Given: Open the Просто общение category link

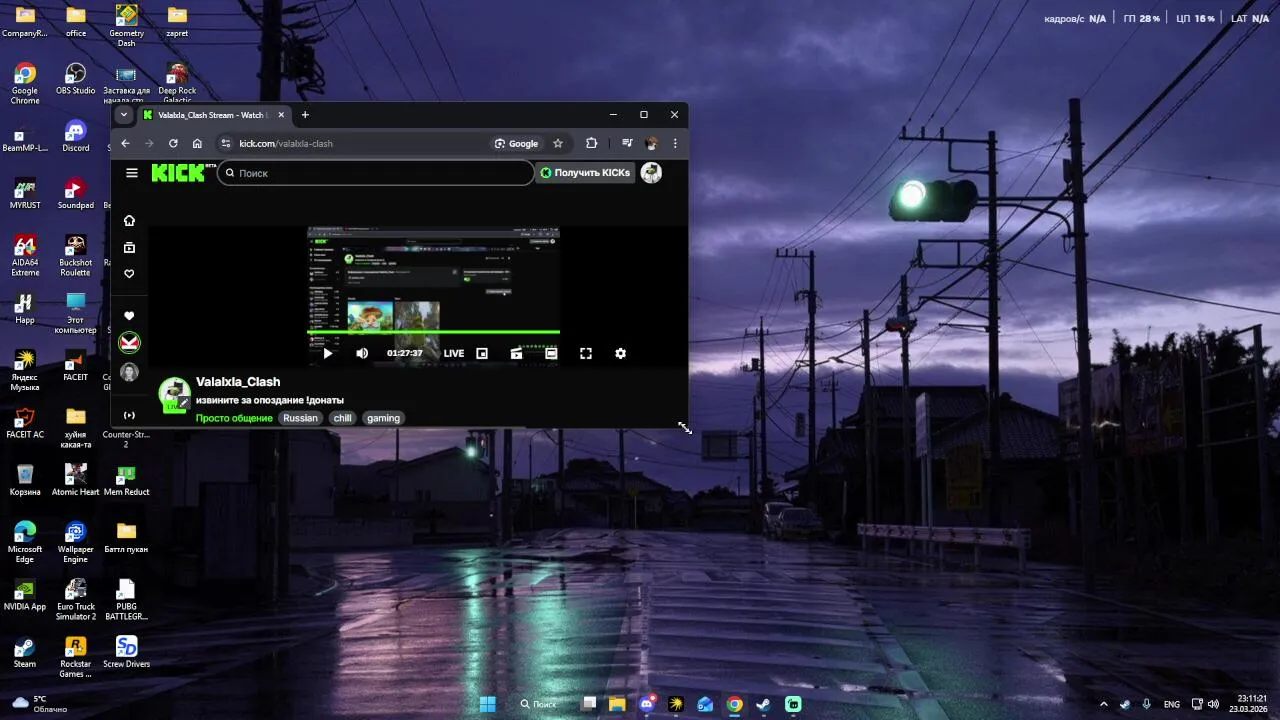Looking at the screenshot, I should [x=234, y=418].
